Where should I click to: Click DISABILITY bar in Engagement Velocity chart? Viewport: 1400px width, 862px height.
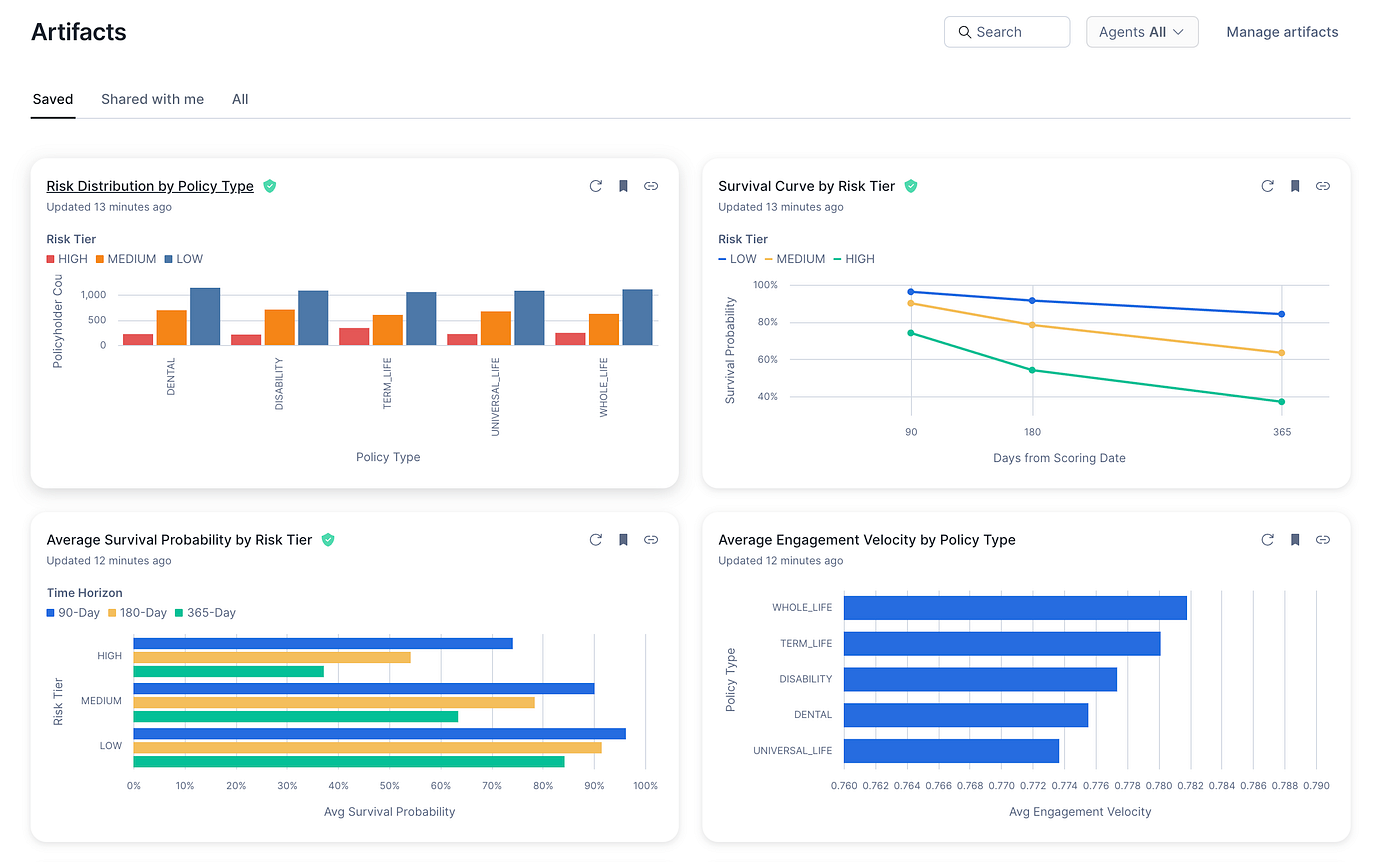[980, 680]
